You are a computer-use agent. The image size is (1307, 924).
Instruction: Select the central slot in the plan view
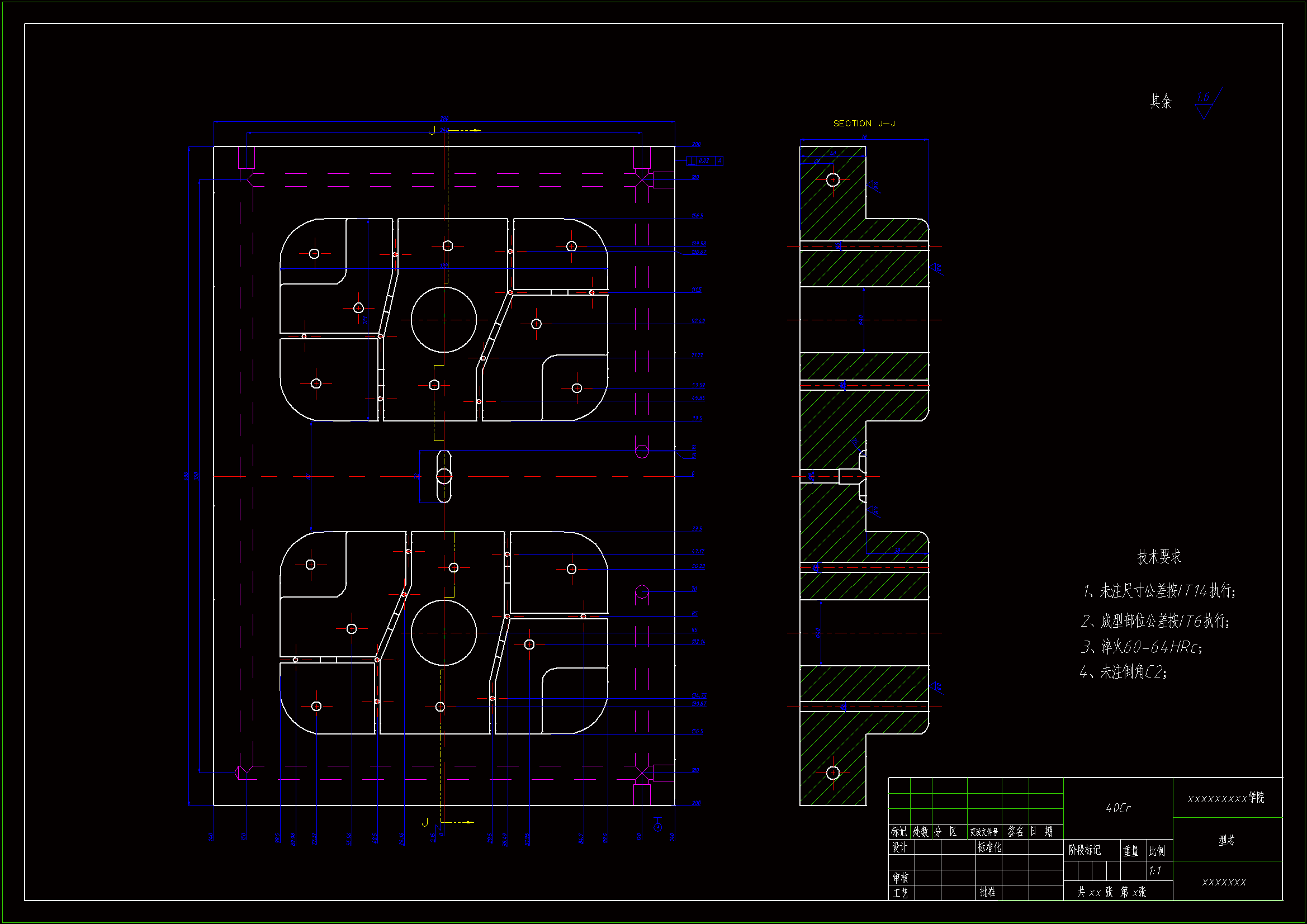pyautogui.click(x=444, y=476)
